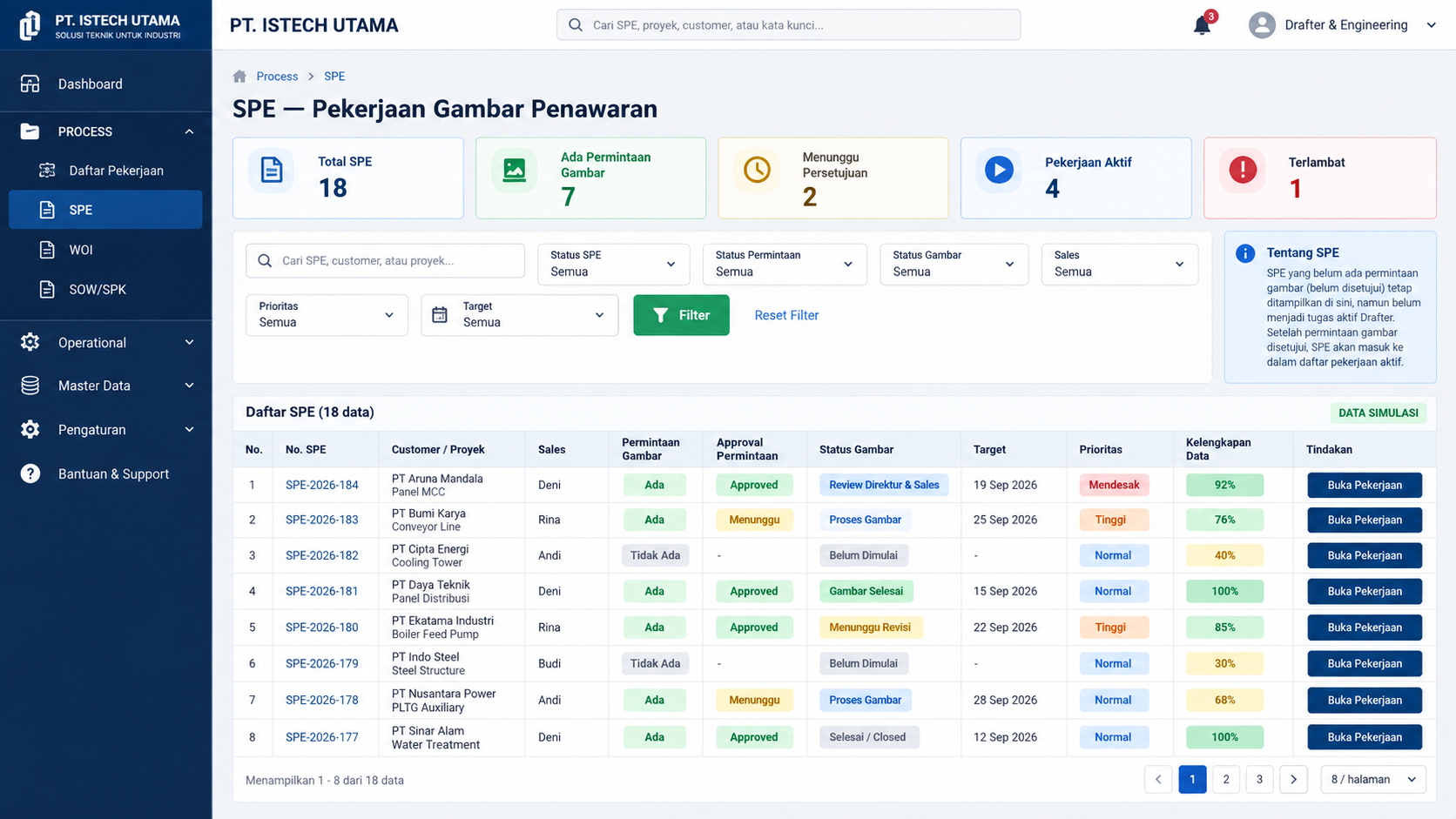The width and height of the screenshot is (1456, 819).
Task: Open the Sales filter dropdown
Action: click(x=1119, y=264)
